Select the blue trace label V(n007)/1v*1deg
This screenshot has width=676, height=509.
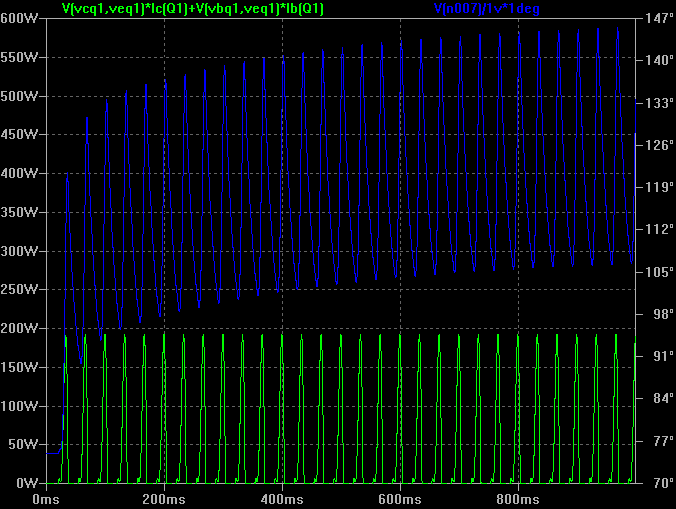(487, 8)
